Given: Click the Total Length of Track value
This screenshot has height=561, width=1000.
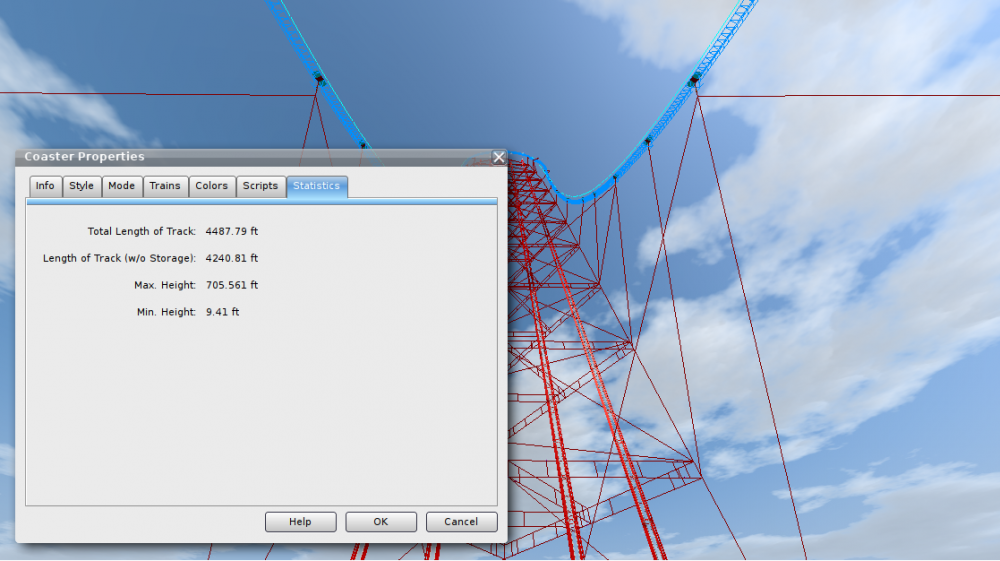Looking at the screenshot, I should (232, 232).
